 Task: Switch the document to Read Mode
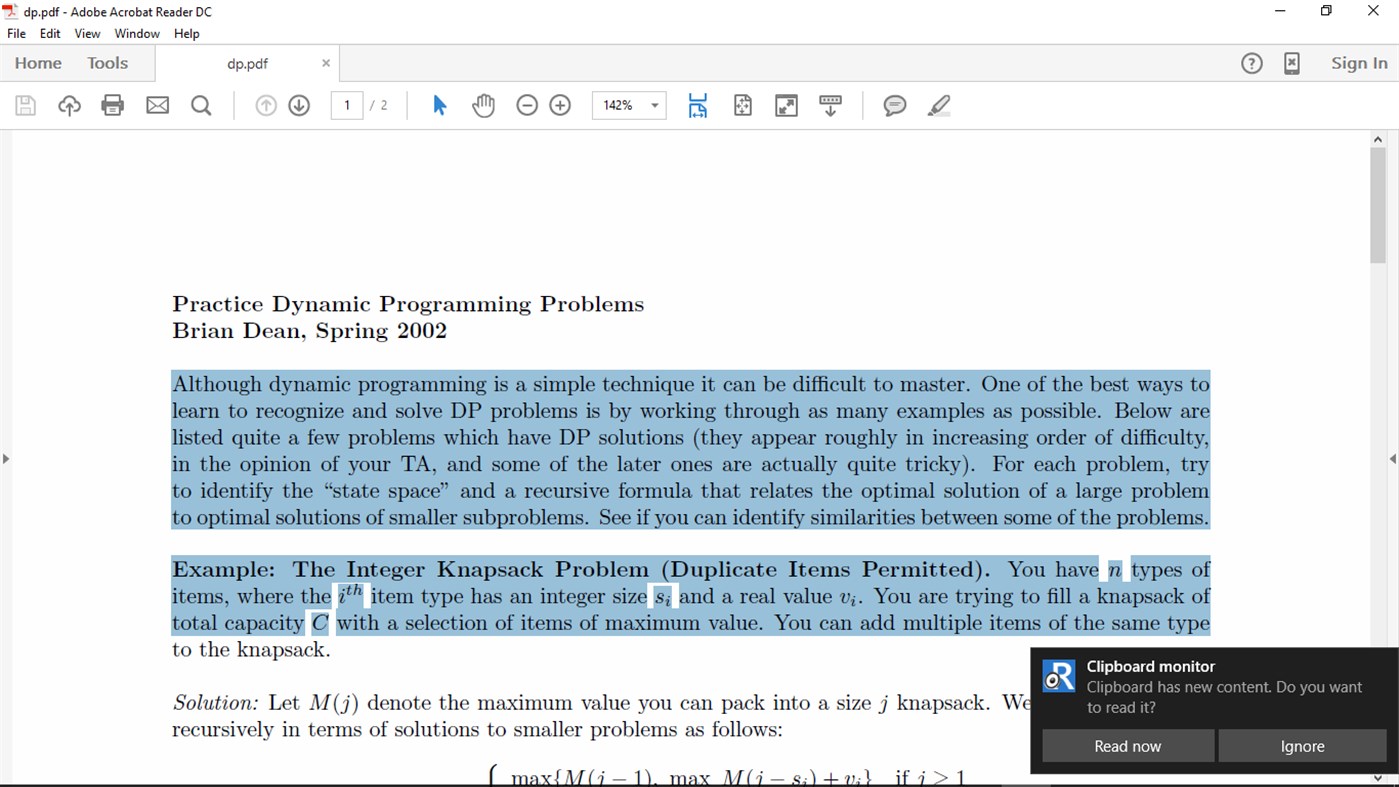830,104
